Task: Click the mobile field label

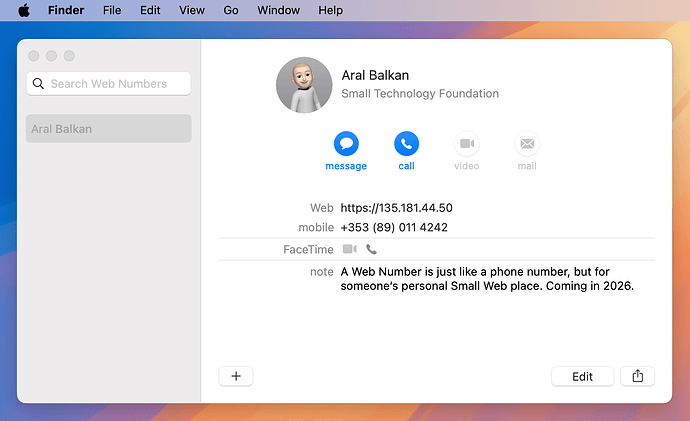Action: pos(316,227)
